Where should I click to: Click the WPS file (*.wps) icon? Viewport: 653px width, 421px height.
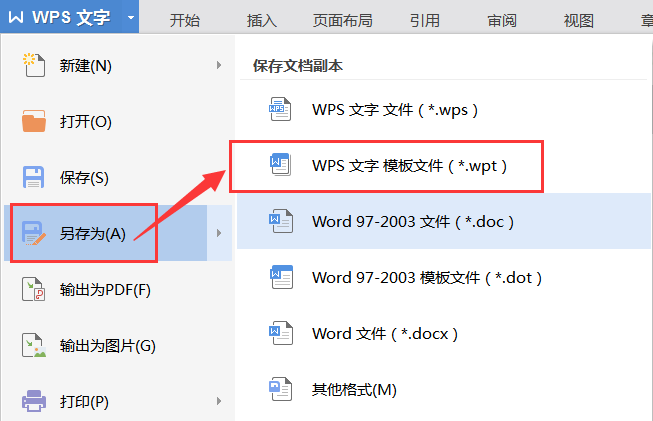point(280,109)
